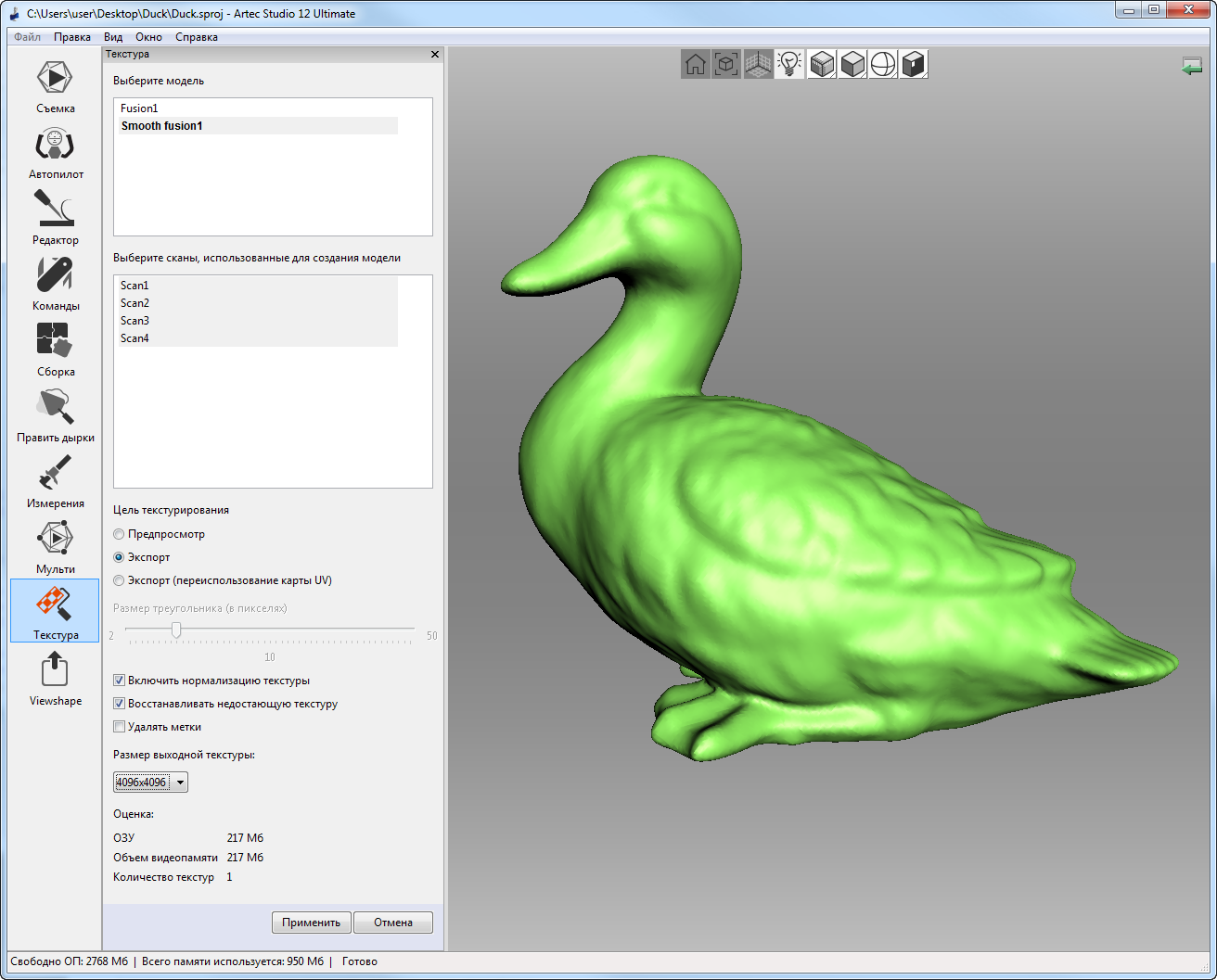
Task: Open the Измерения measurement tool
Action: pyautogui.click(x=56, y=475)
